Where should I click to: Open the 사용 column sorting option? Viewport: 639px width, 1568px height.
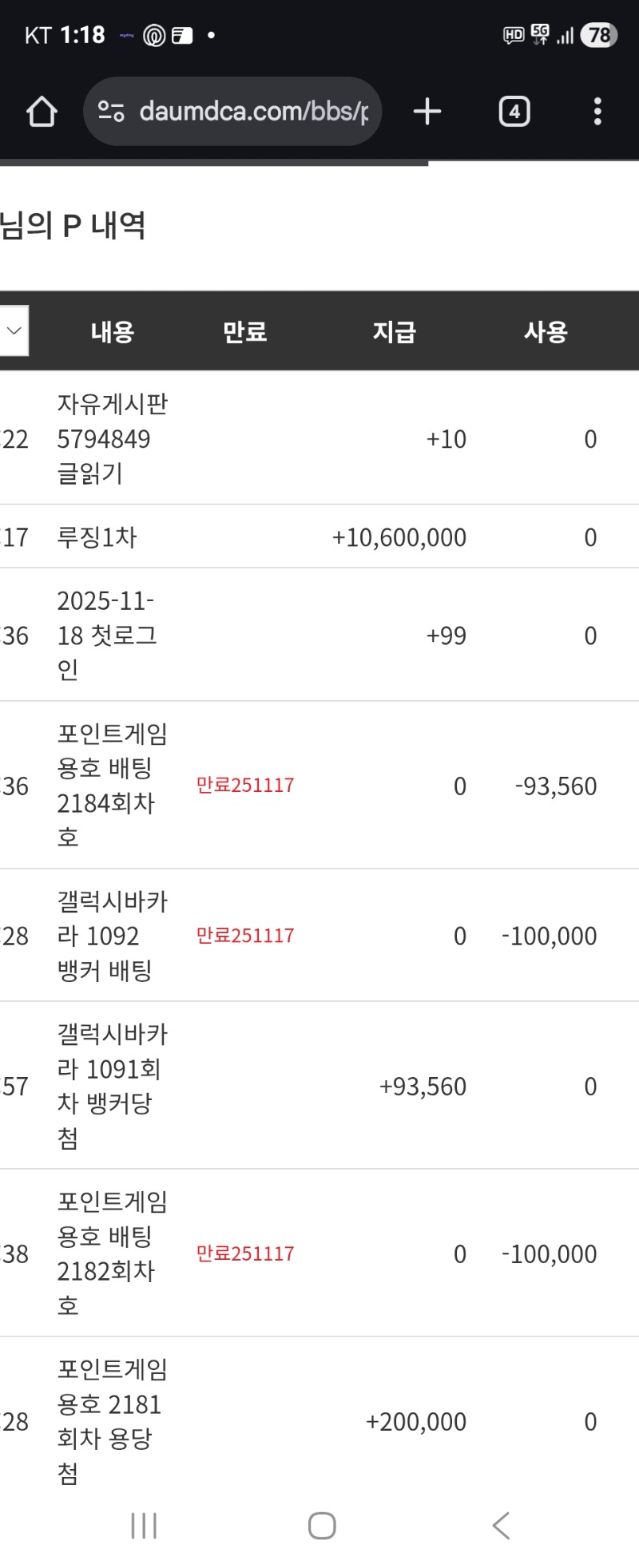(x=546, y=332)
